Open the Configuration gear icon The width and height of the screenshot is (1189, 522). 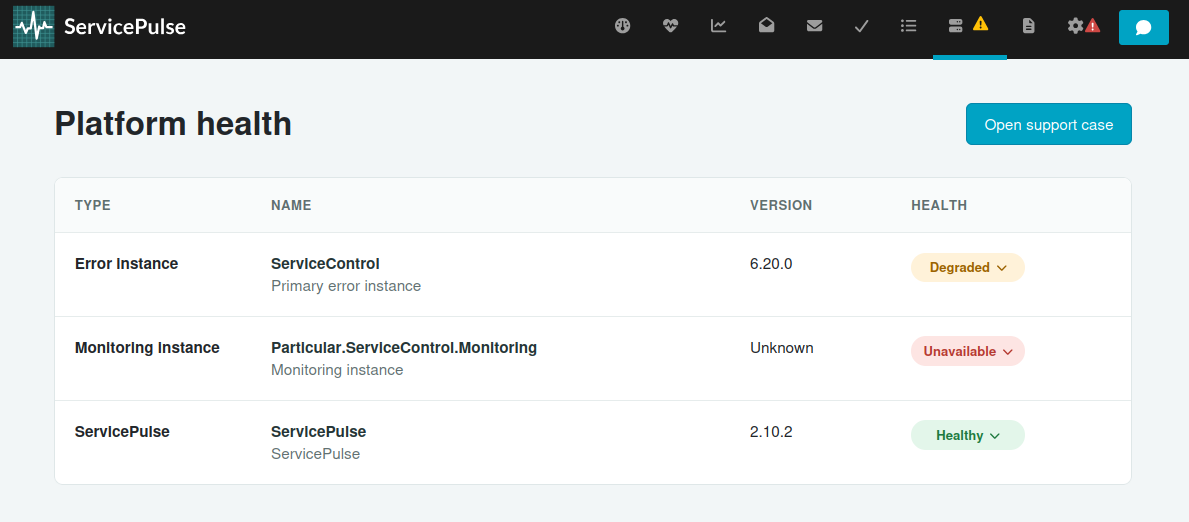(1075, 26)
